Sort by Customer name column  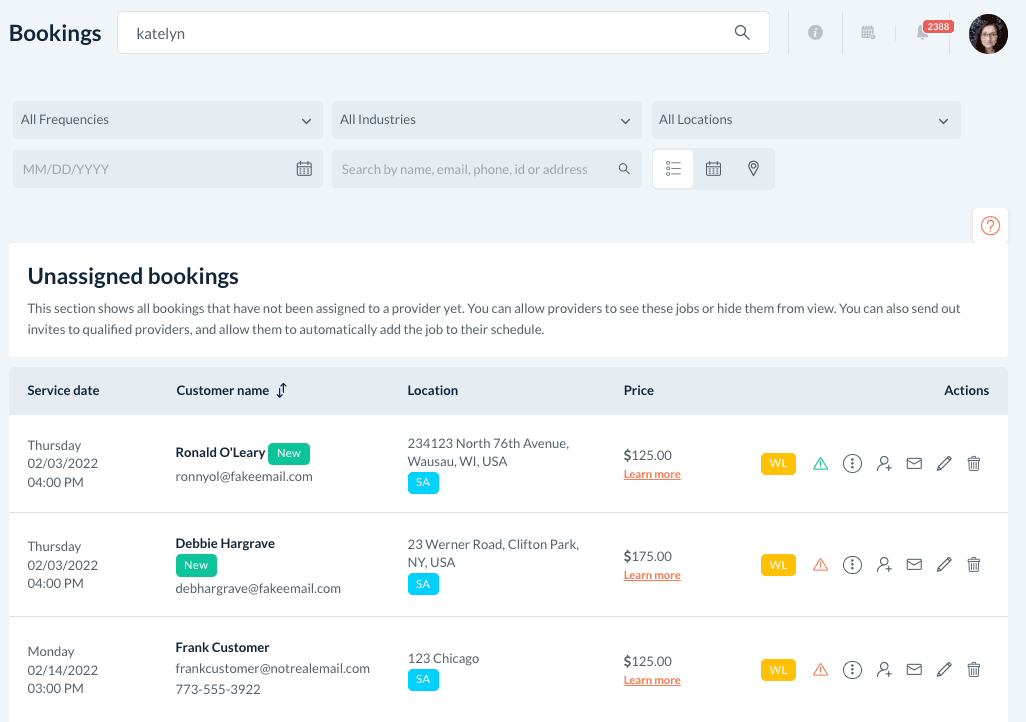(x=281, y=391)
